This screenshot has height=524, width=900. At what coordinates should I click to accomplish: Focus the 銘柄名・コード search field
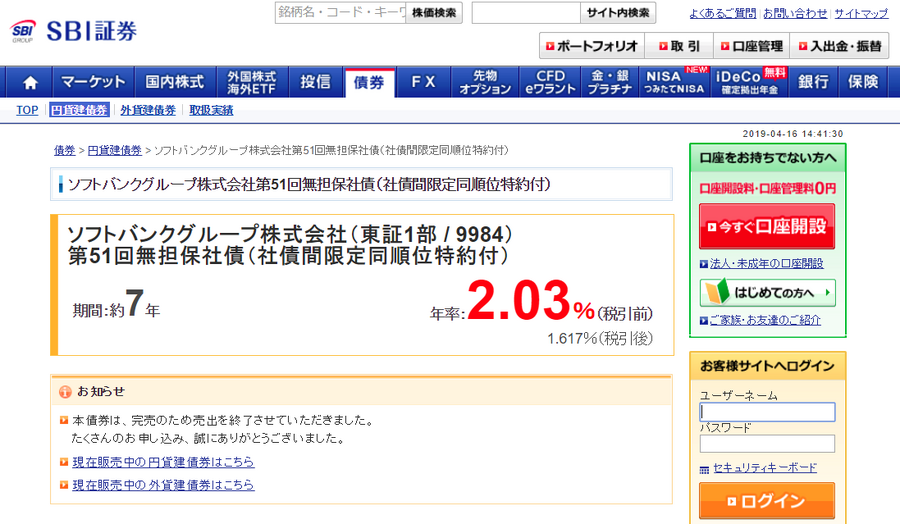(340, 13)
